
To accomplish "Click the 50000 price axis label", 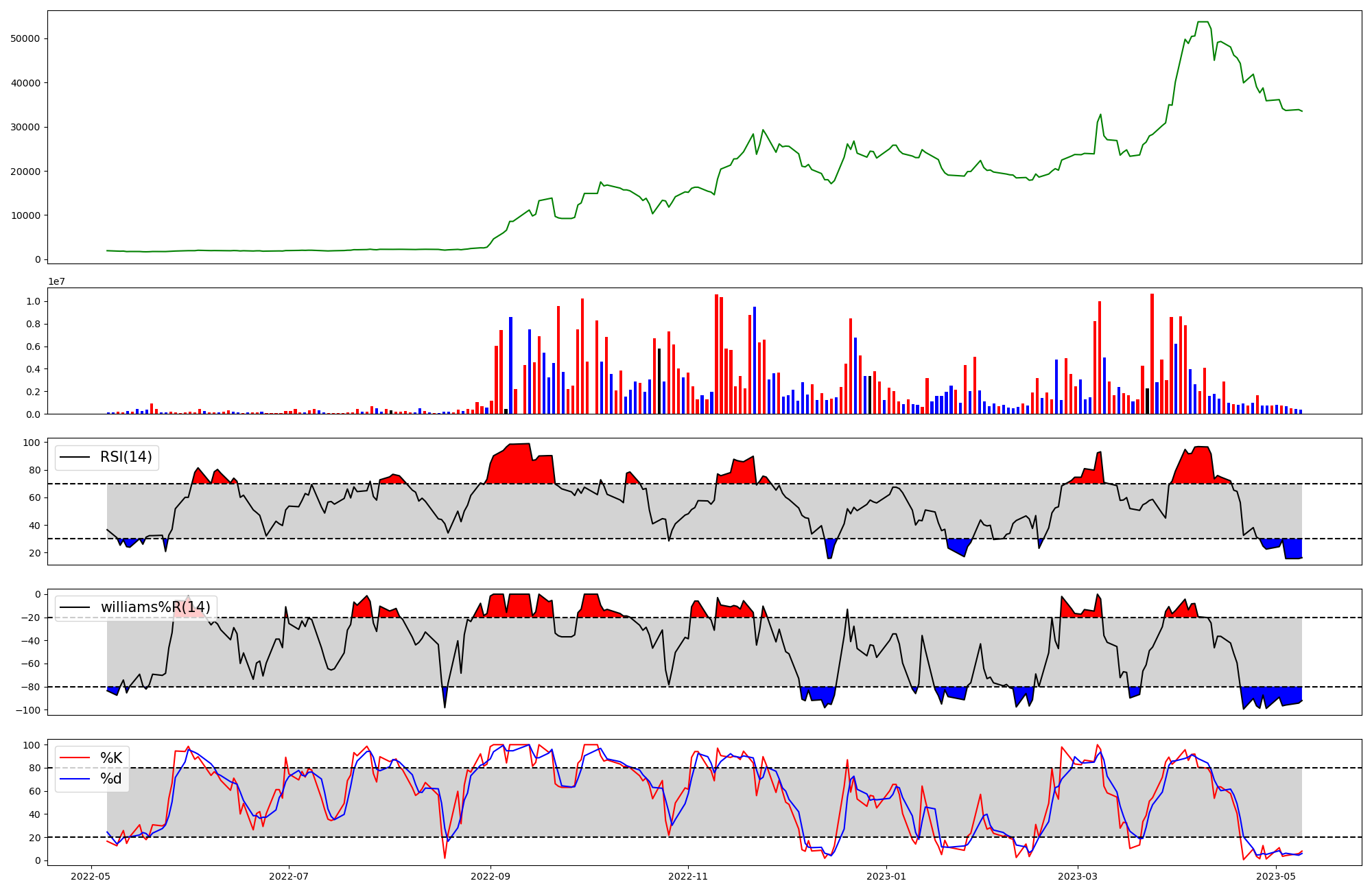I will point(25,39).
